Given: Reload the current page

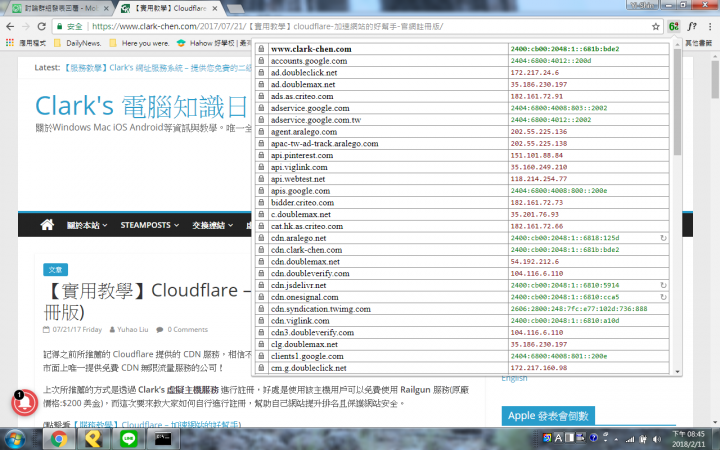Looking at the screenshot, I should pyautogui.click(x=41, y=27).
